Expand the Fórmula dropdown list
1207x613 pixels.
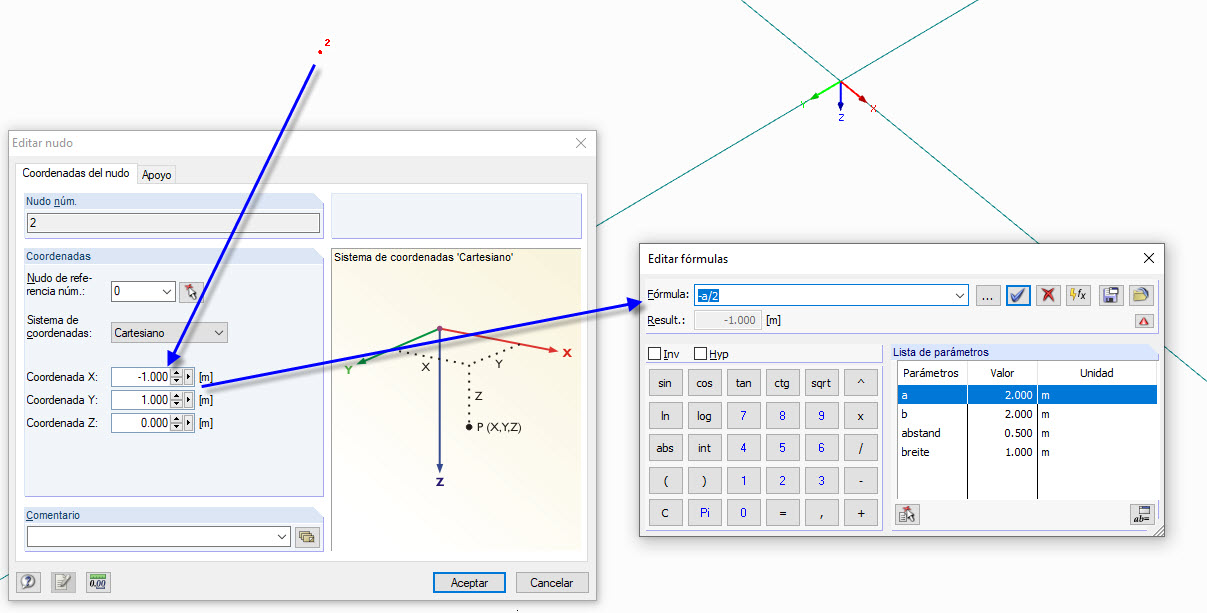959,295
